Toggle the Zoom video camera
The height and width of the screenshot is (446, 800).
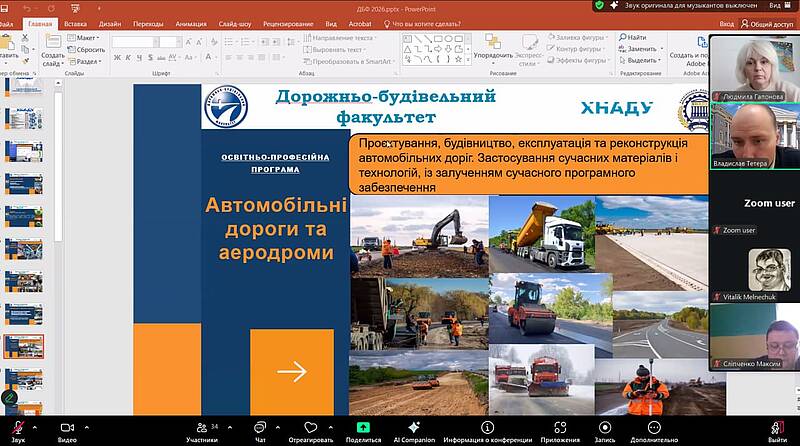(x=67, y=427)
